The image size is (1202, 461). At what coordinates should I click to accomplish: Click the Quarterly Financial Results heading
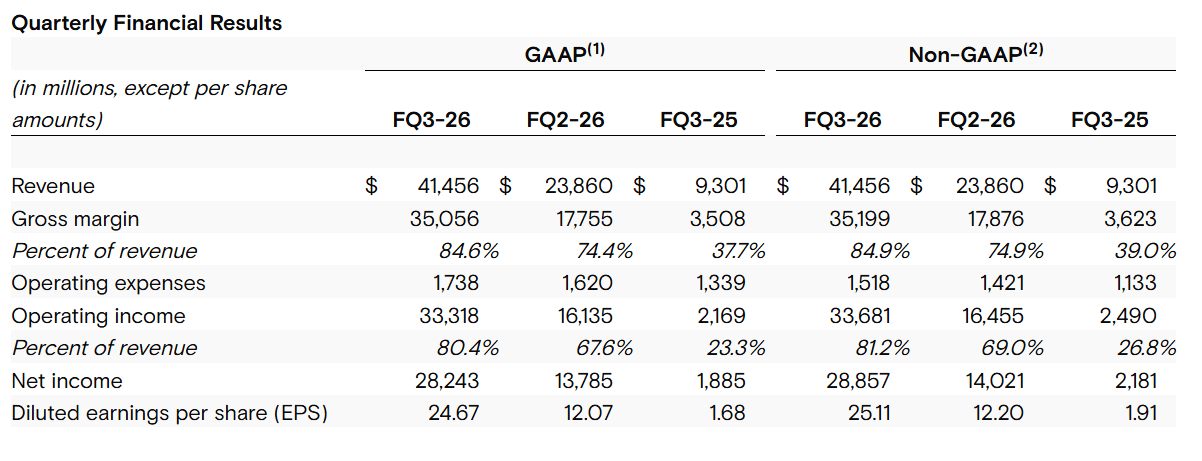tap(146, 23)
